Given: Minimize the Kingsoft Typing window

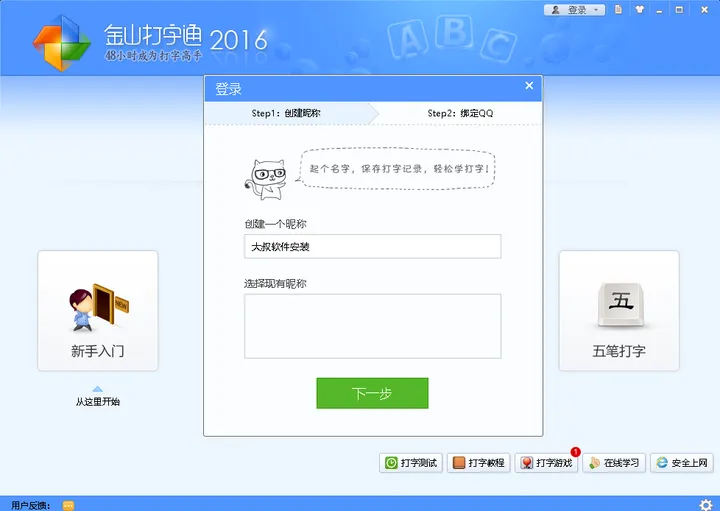Looking at the screenshot, I should tap(659, 10).
